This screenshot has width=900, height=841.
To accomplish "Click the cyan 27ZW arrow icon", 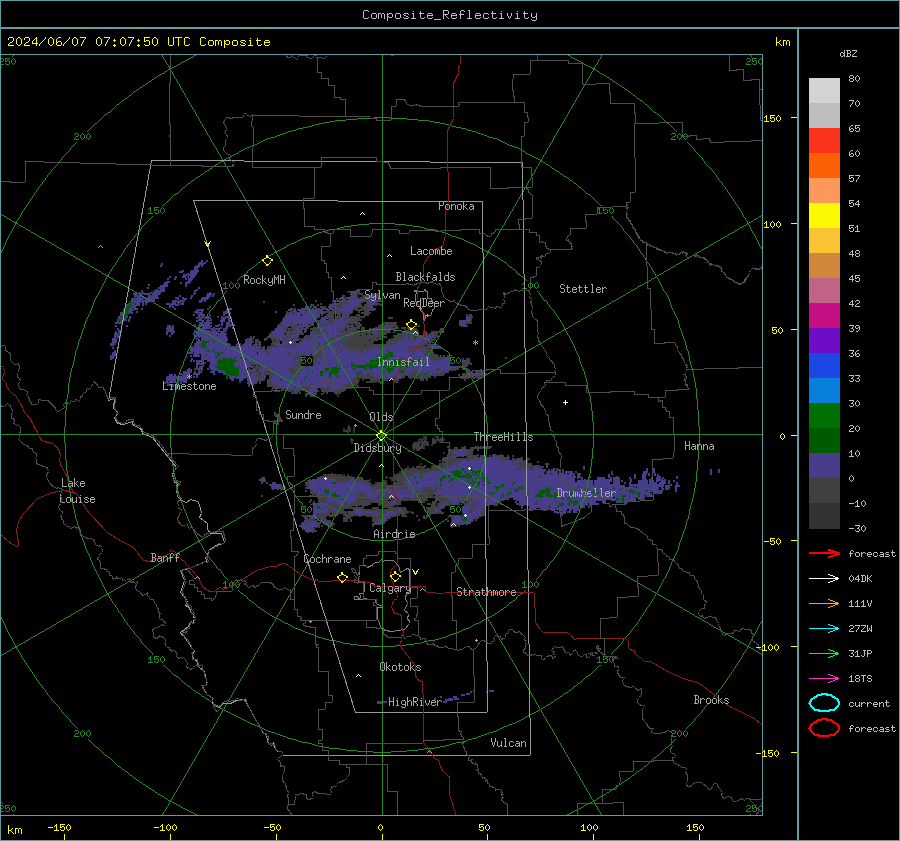I will point(824,629).
